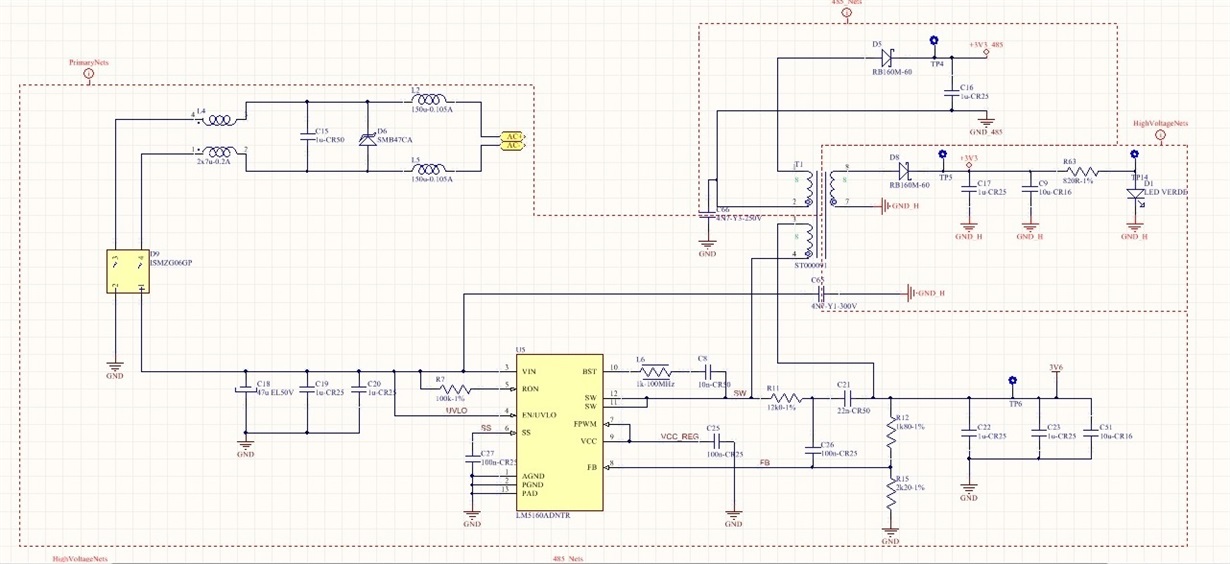Select inductor L5 150u-0.105A
This screenshot has height=564, width=1230.
click(x=431, y=170)
